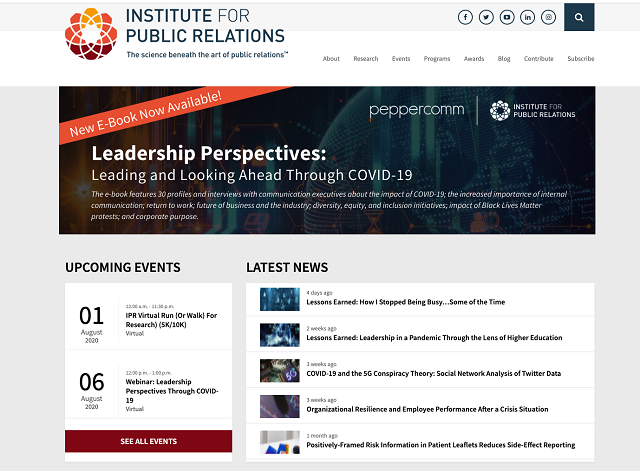Open the Events menu
Viewport: 640px width, 471px height.
[401, 59]
